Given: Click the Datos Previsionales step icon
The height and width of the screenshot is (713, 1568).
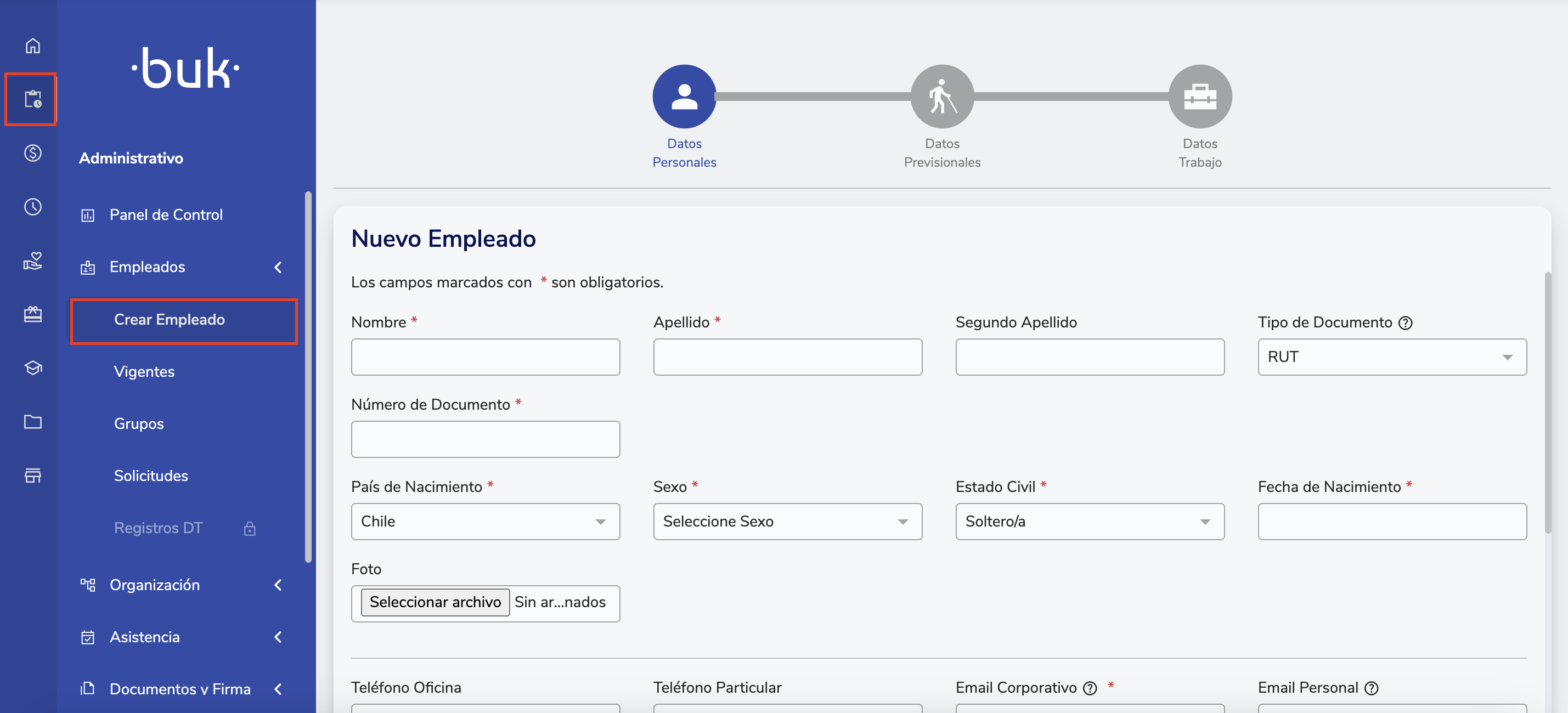Looking at the screenshot, I should pyautogui.click(x=941, y=97).
